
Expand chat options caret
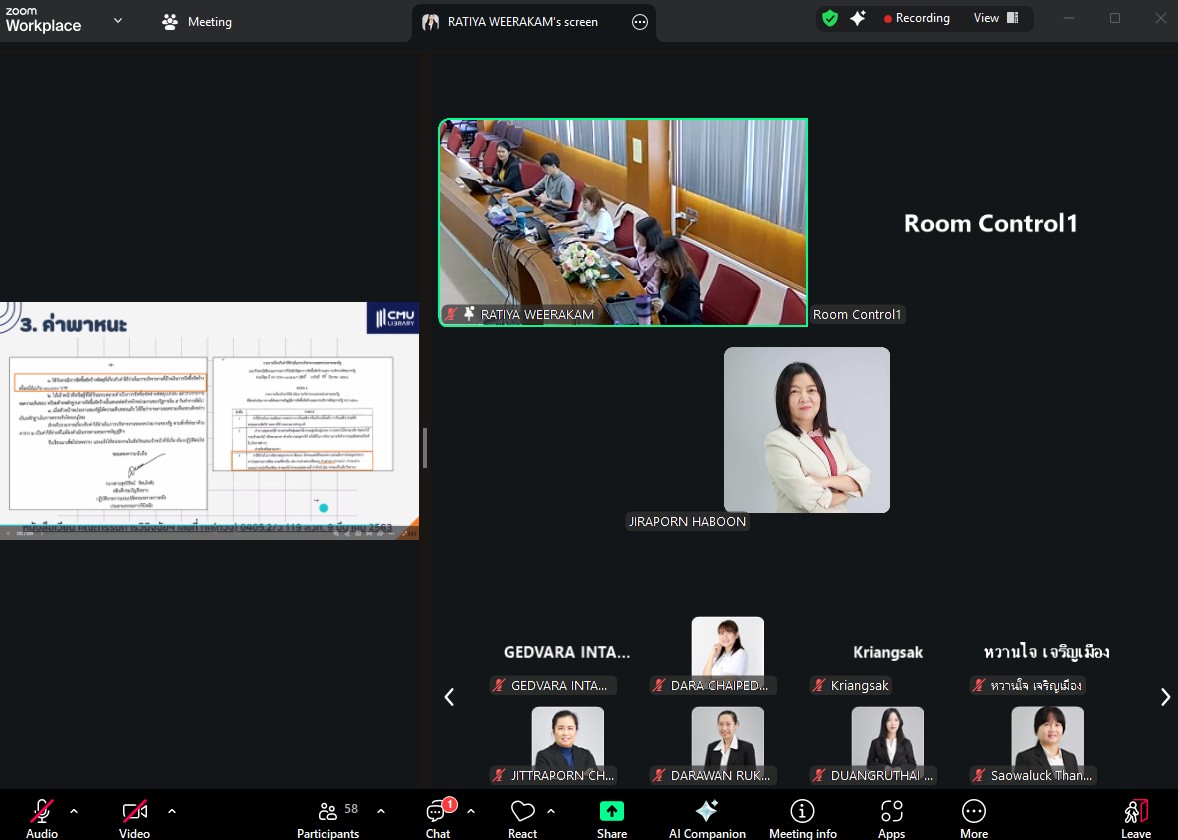click(x=471, y=811)
